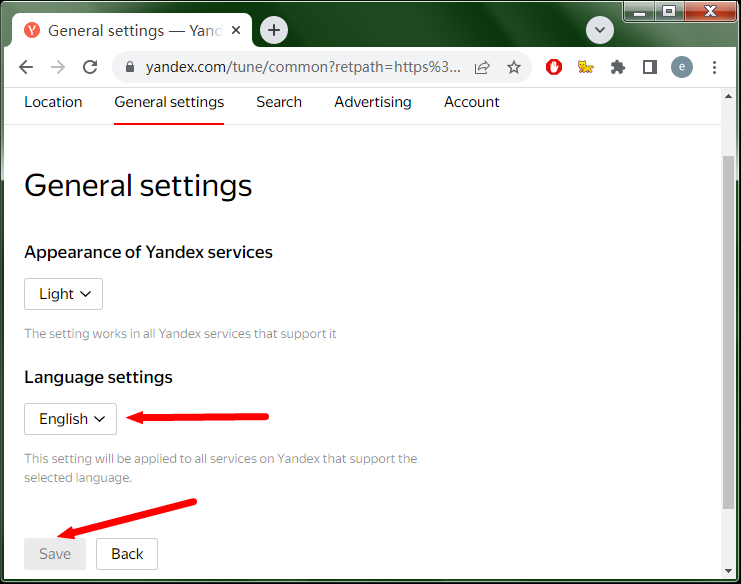The width and height of the screenshot is (741, 584).
Task: Open a new browser tab
Action: point(274,30)
